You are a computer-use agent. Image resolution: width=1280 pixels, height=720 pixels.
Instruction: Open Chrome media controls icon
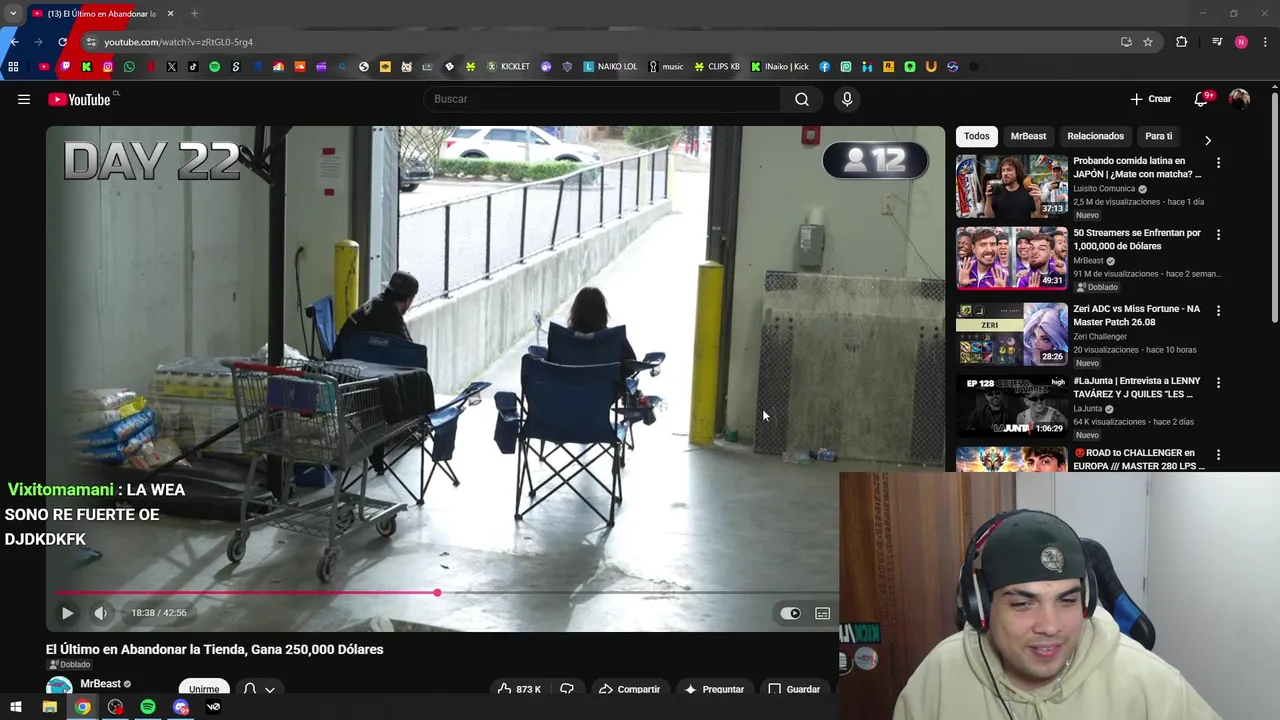click(1216, 42)
